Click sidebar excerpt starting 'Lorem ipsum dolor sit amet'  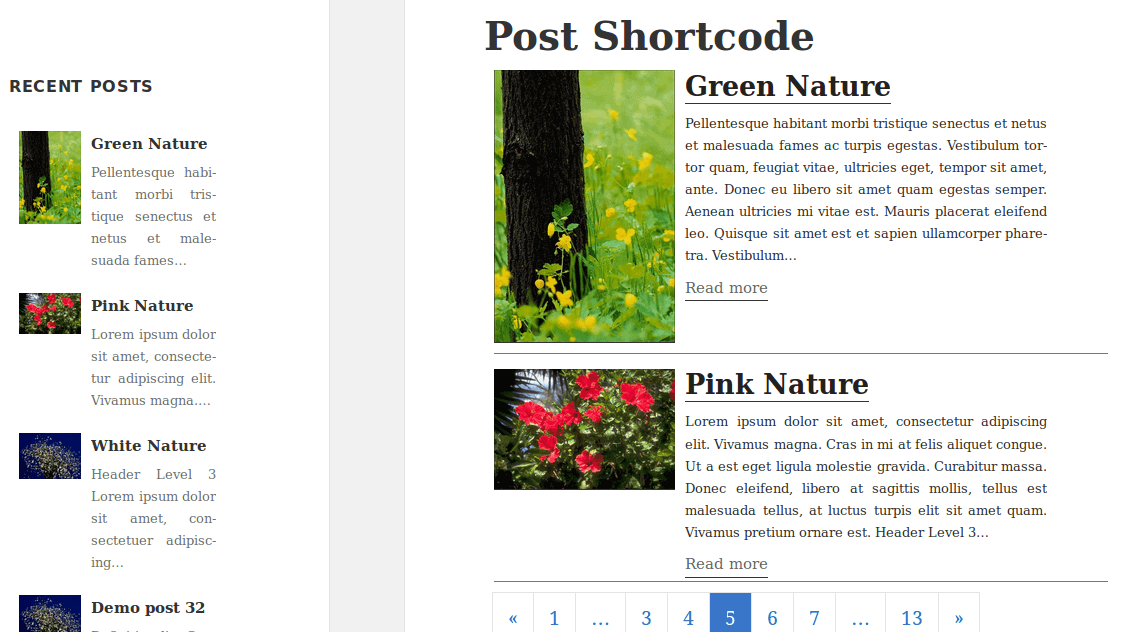tap(153, 368)
